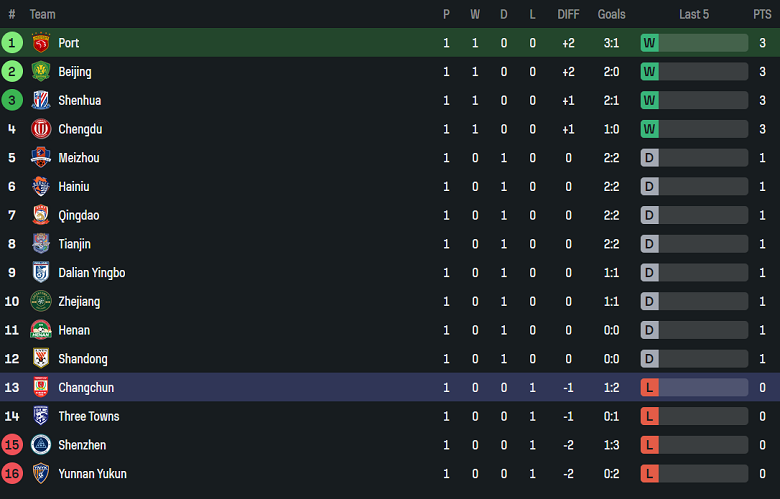780x499 pixels.
Task: Click Tianjin's grey D result badge
Action: click(x=650, y=244)
